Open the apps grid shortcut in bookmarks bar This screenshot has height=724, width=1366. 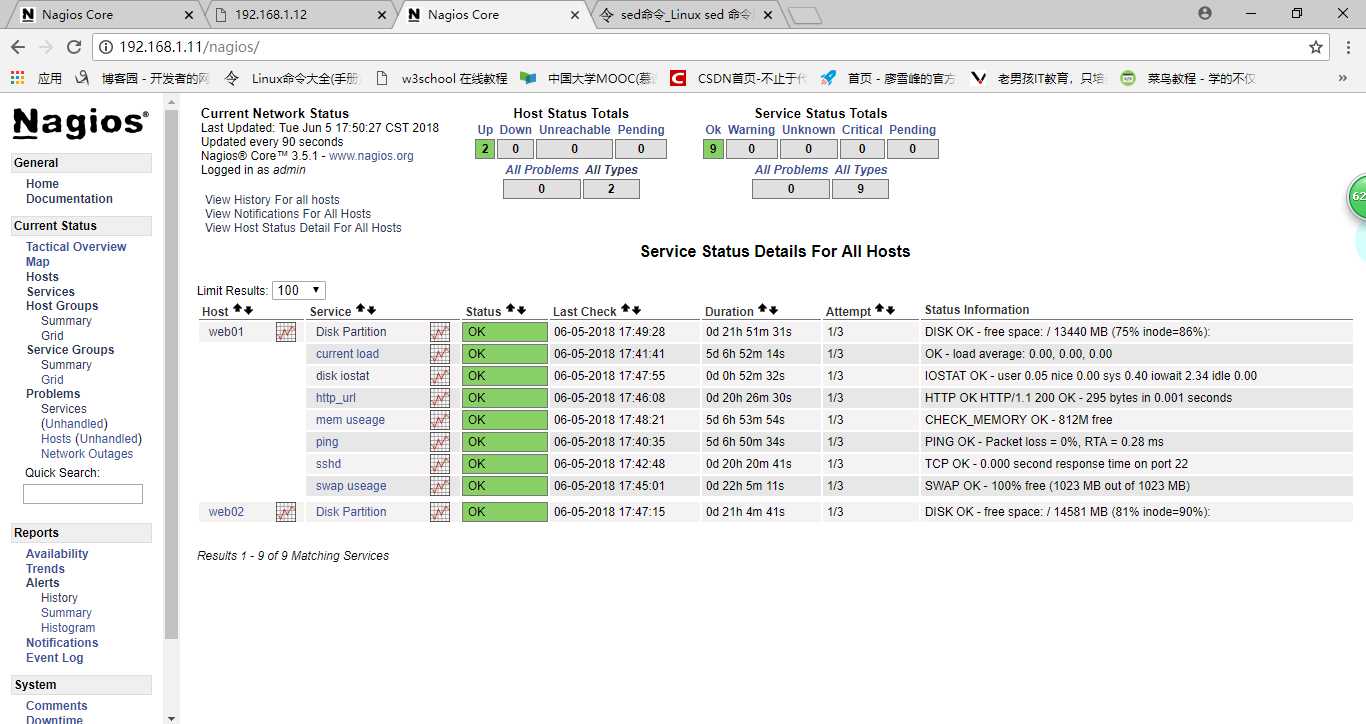click(17, 78)
